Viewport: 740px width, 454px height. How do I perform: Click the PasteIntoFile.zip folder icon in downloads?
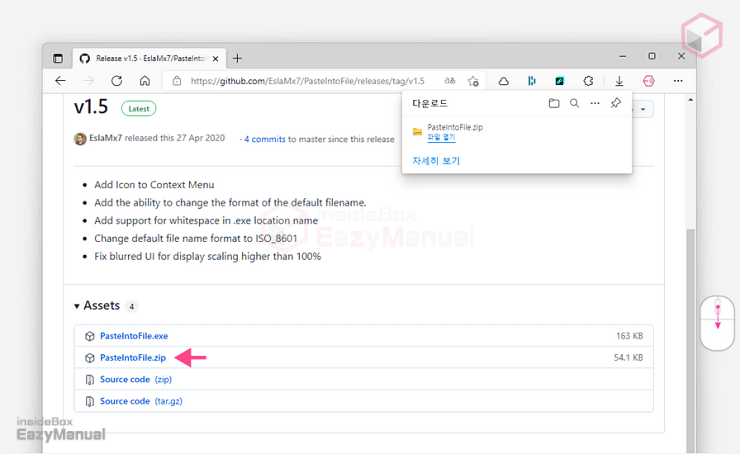[417, 132]
